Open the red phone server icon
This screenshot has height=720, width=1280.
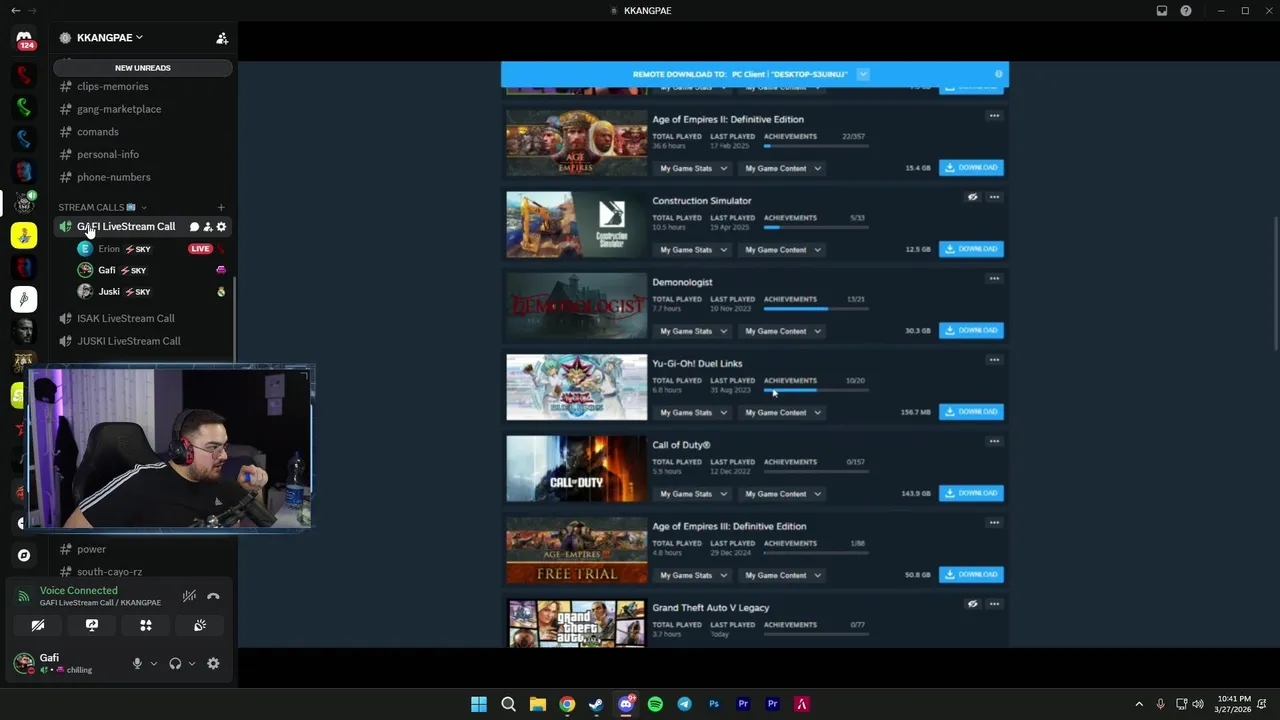click(24, 75)
